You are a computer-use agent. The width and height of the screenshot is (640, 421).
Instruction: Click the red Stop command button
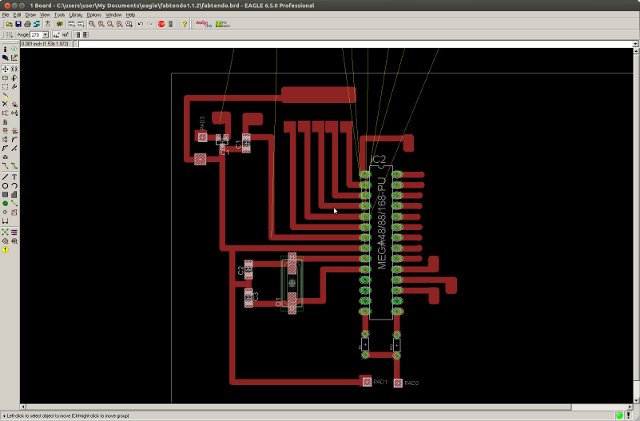[x=161, y=24]
